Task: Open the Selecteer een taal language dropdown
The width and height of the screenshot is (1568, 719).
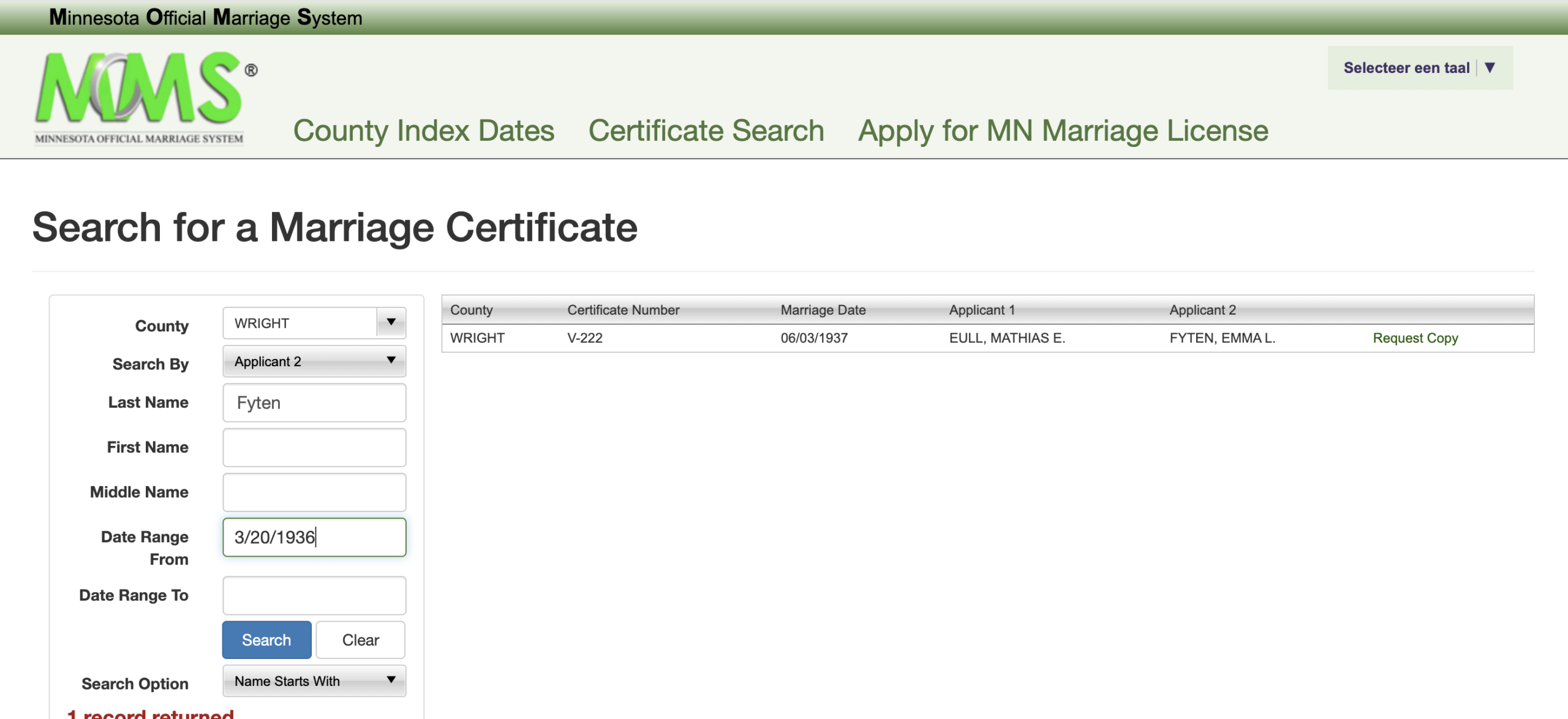Action: point(1406,68)
